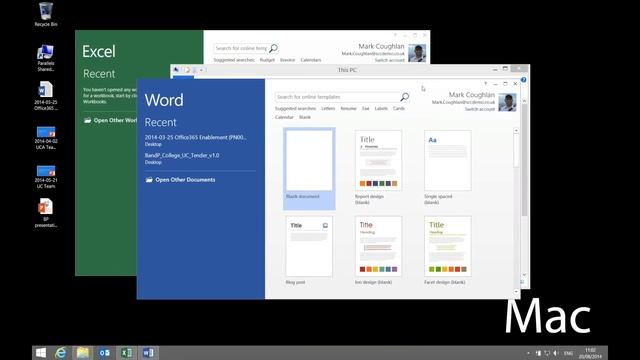Click the Word template list scroll-up arrow
Image resolution: width=640 pixels, height=360 pixels.
click(516, 131)
